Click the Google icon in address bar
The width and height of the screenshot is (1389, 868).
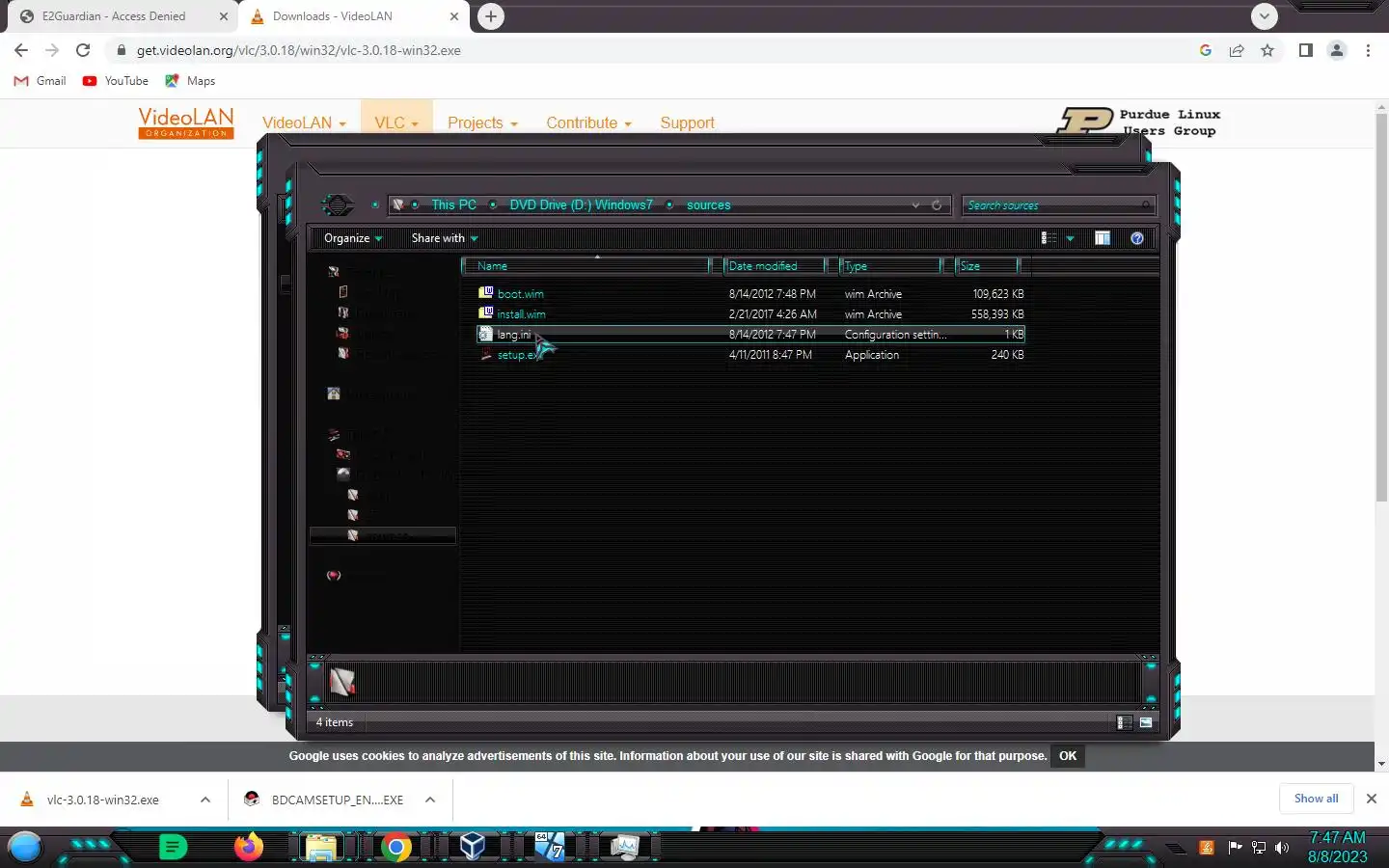(x=1206, y=50)
